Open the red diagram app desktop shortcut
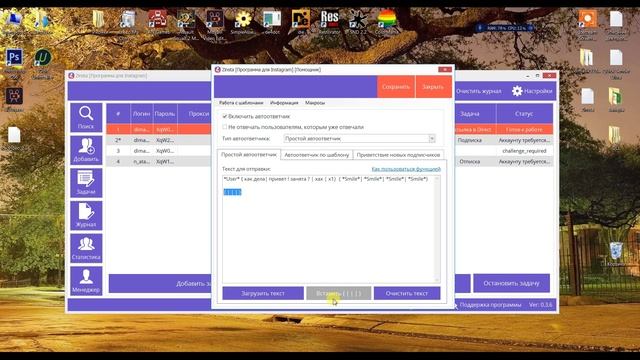640x360 pixels. point(157,19)
